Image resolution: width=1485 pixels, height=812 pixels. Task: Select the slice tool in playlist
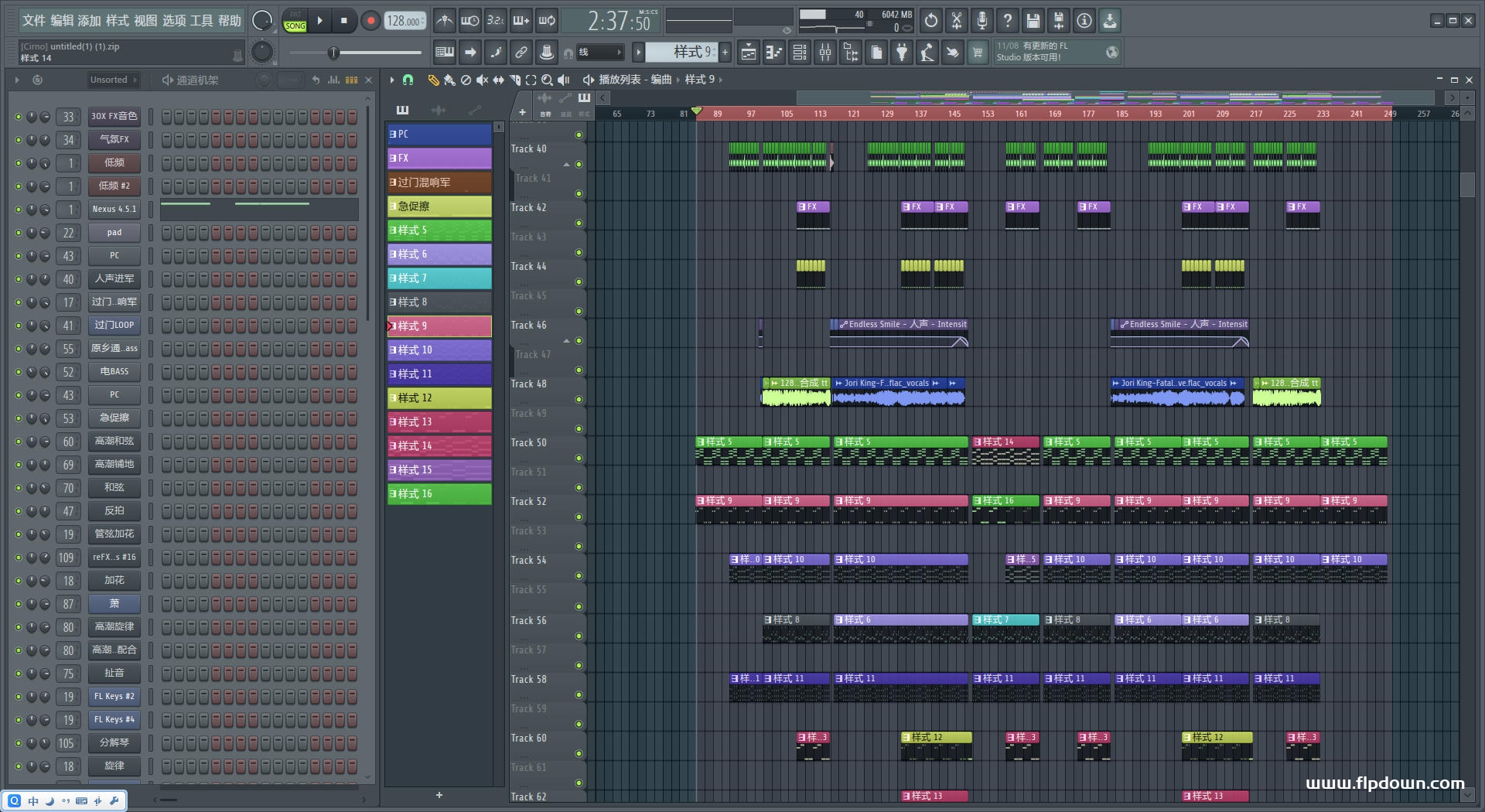coord(514,80)
